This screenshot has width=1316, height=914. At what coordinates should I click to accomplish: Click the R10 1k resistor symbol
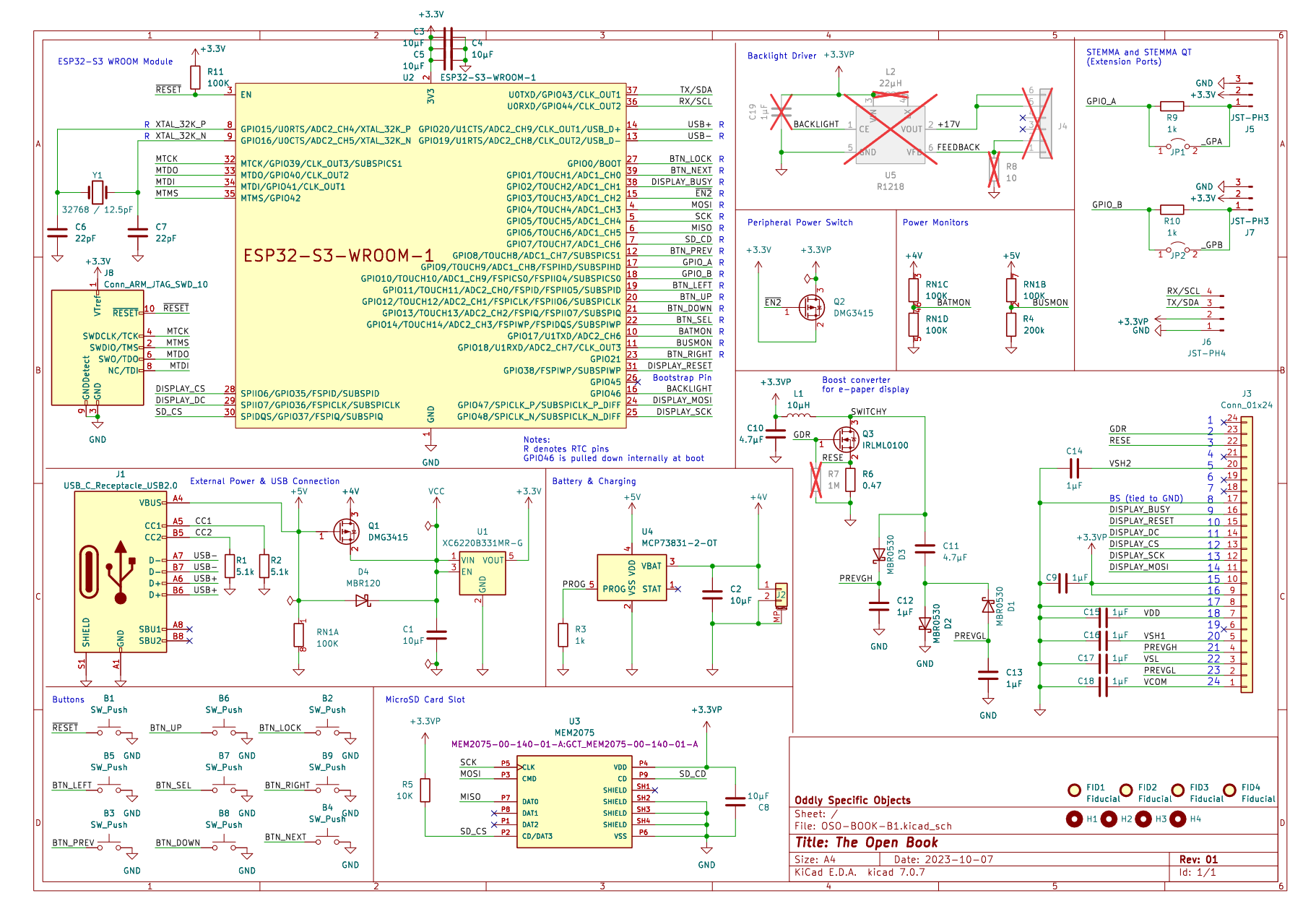pyautogui.click(x=1172, y=210)
